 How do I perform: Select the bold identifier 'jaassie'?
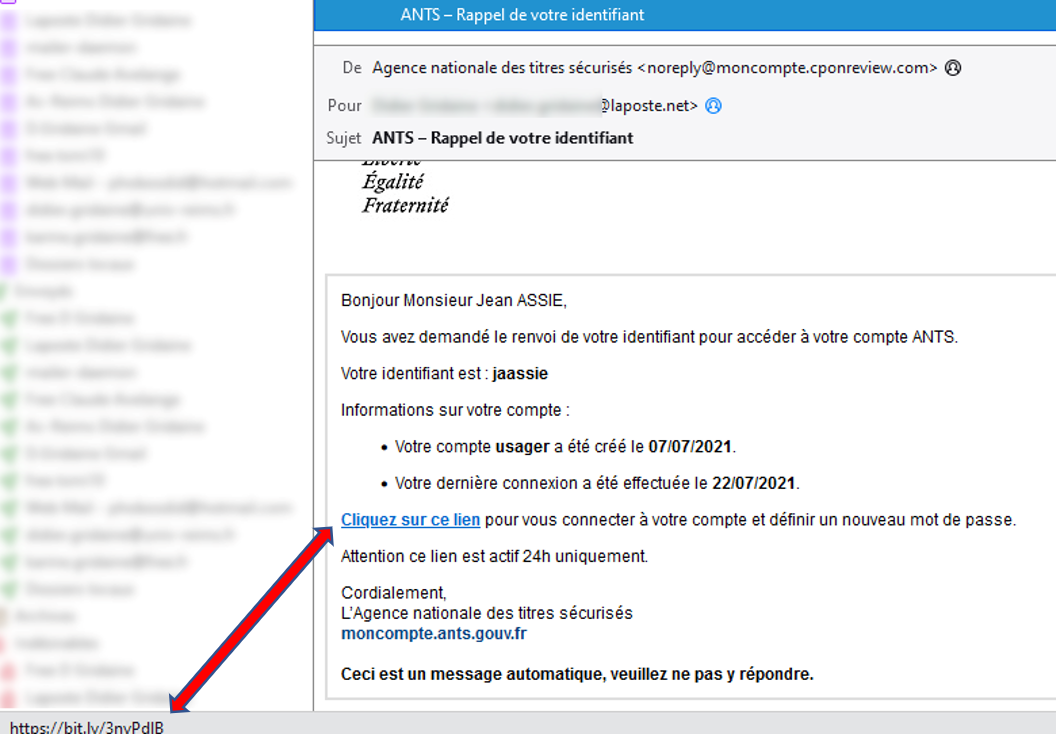pos(520,374)
